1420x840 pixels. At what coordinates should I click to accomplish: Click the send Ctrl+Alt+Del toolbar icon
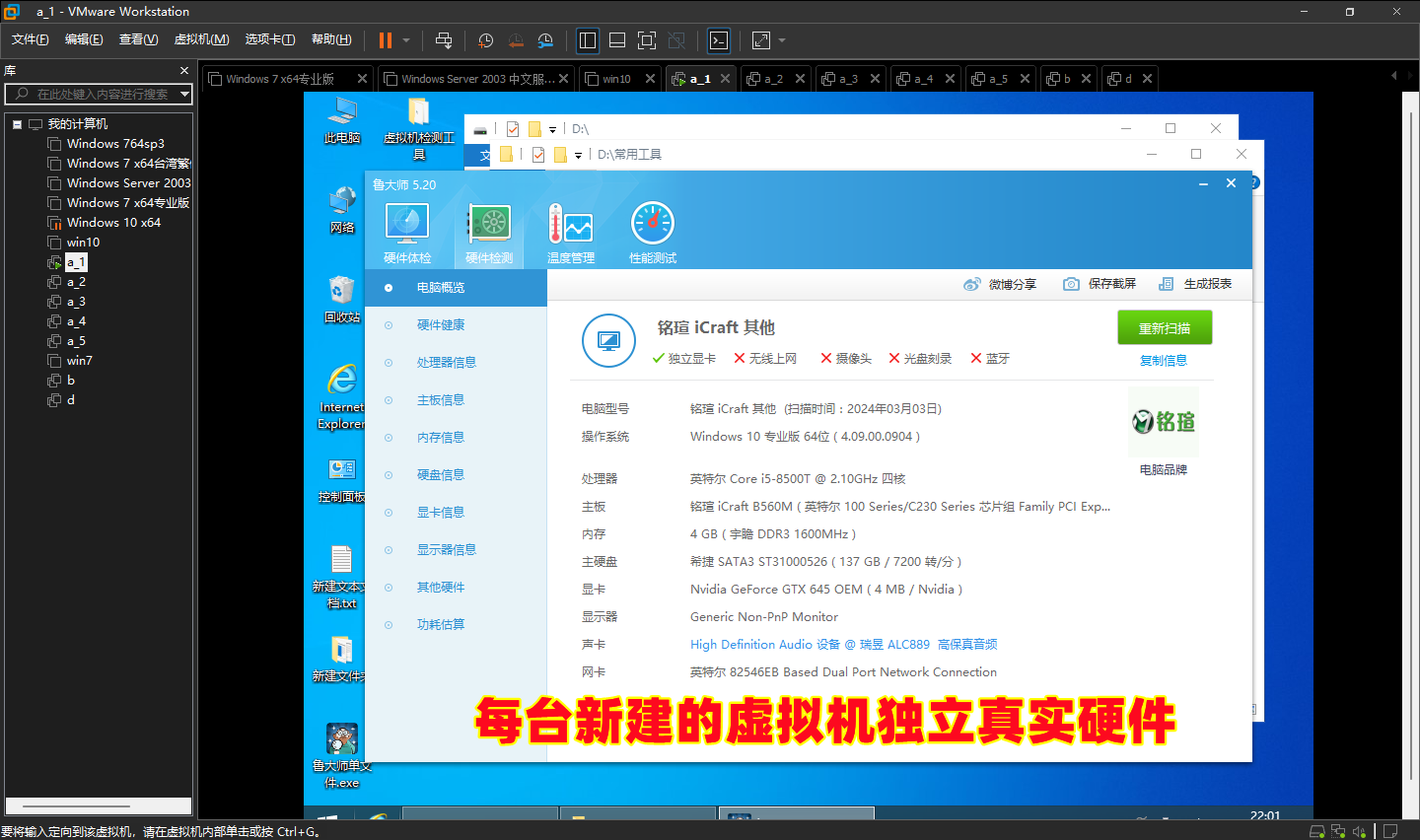[x=444, y=40]
